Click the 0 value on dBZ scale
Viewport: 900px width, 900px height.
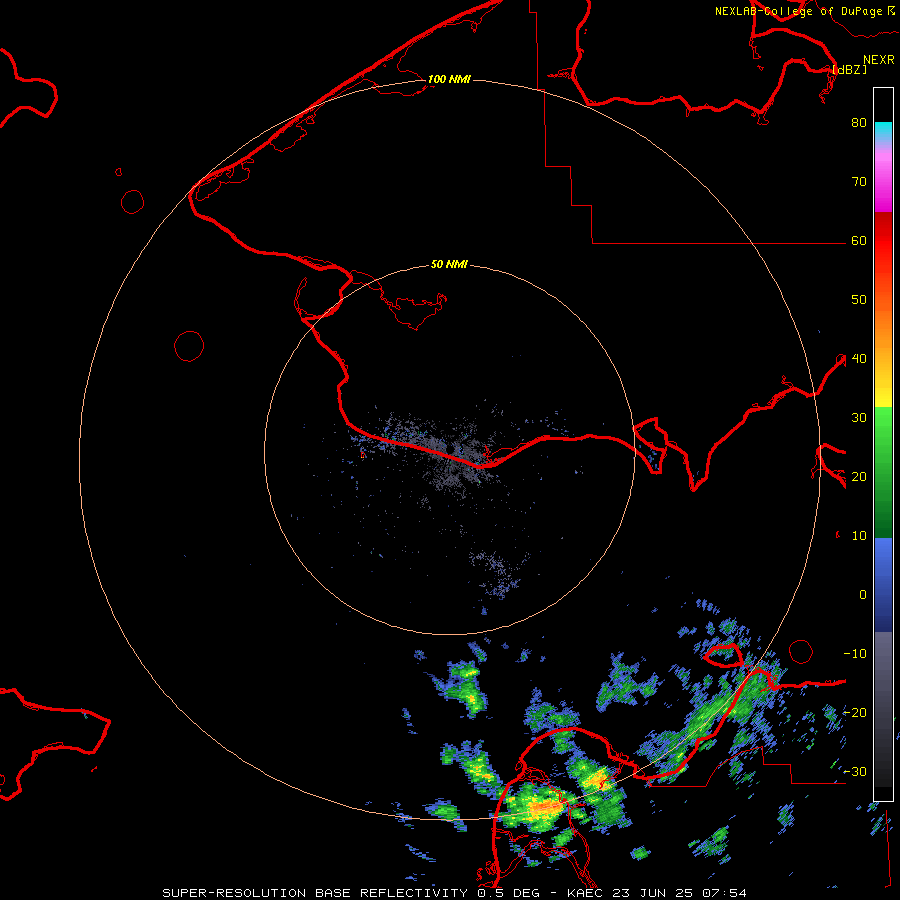tap(863, 595)
